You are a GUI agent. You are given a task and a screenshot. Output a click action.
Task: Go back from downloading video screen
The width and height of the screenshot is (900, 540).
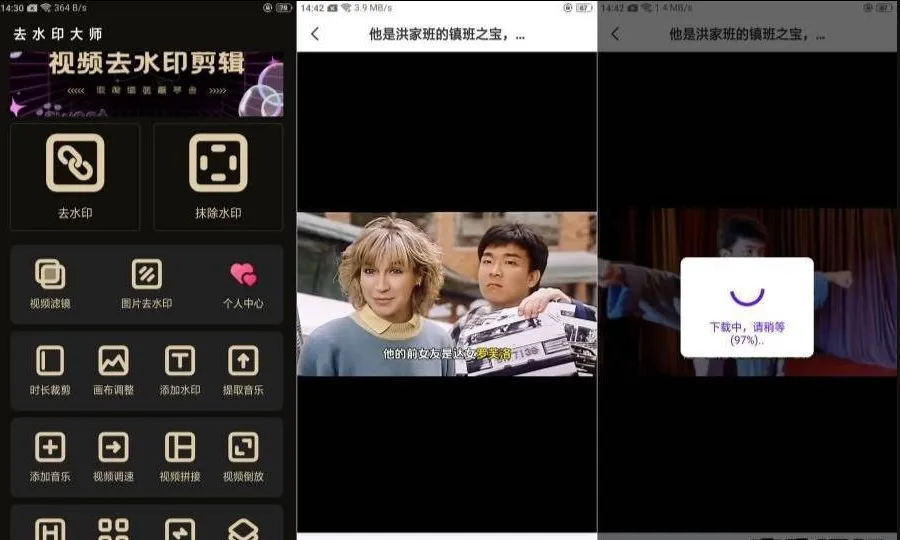[x=615, y=34]
